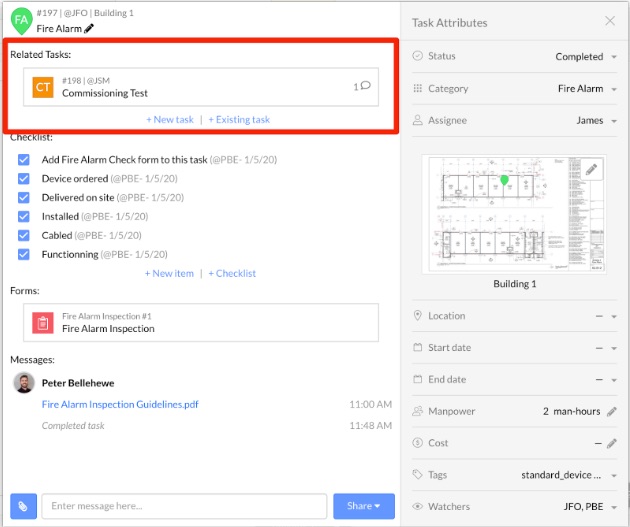Click '+ New task' link
The width and height of the screenshot is (630, 527).
click(x=170, y=119)
